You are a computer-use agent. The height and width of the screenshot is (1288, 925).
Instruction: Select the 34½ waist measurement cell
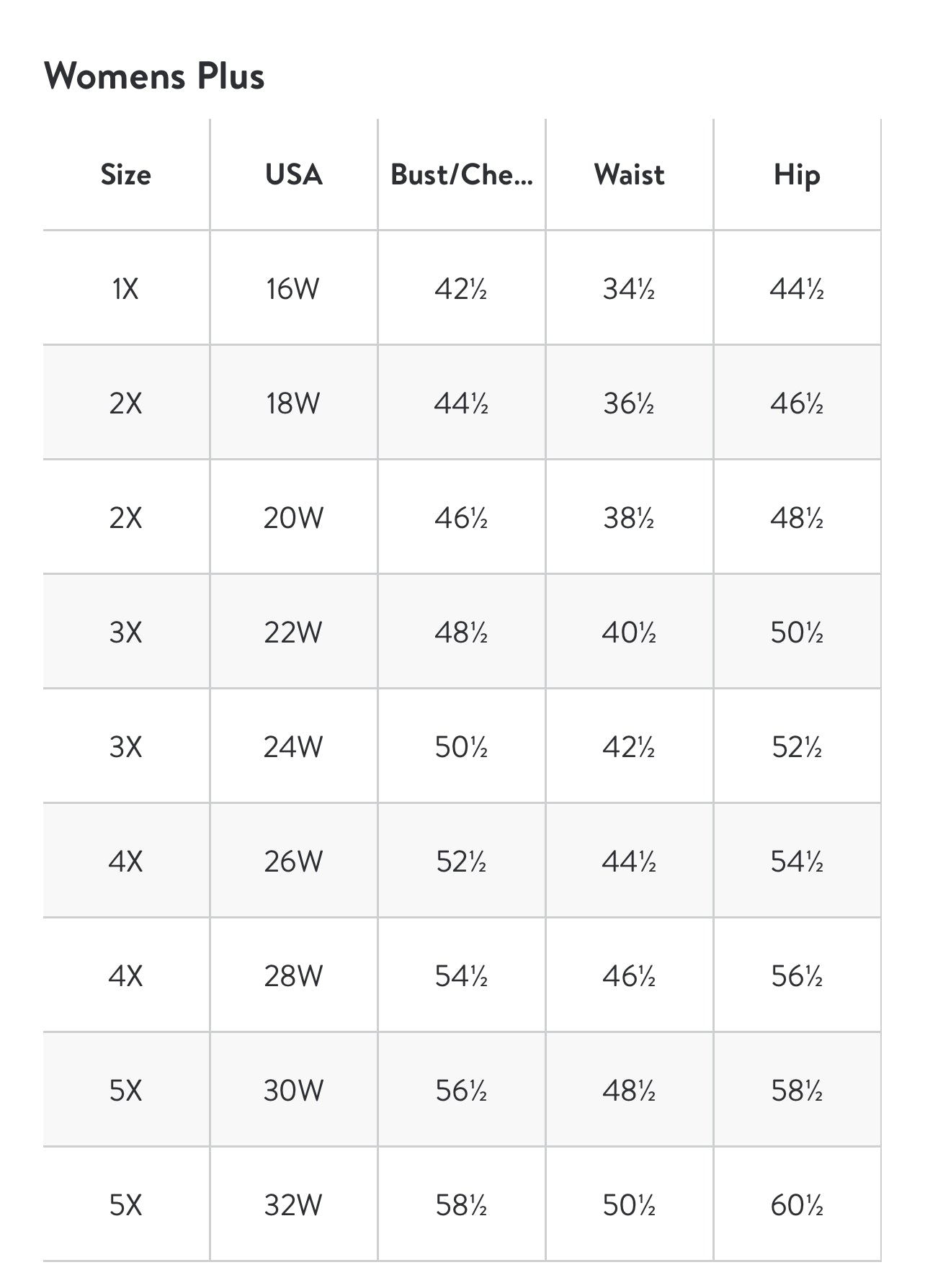coord(629,289)
